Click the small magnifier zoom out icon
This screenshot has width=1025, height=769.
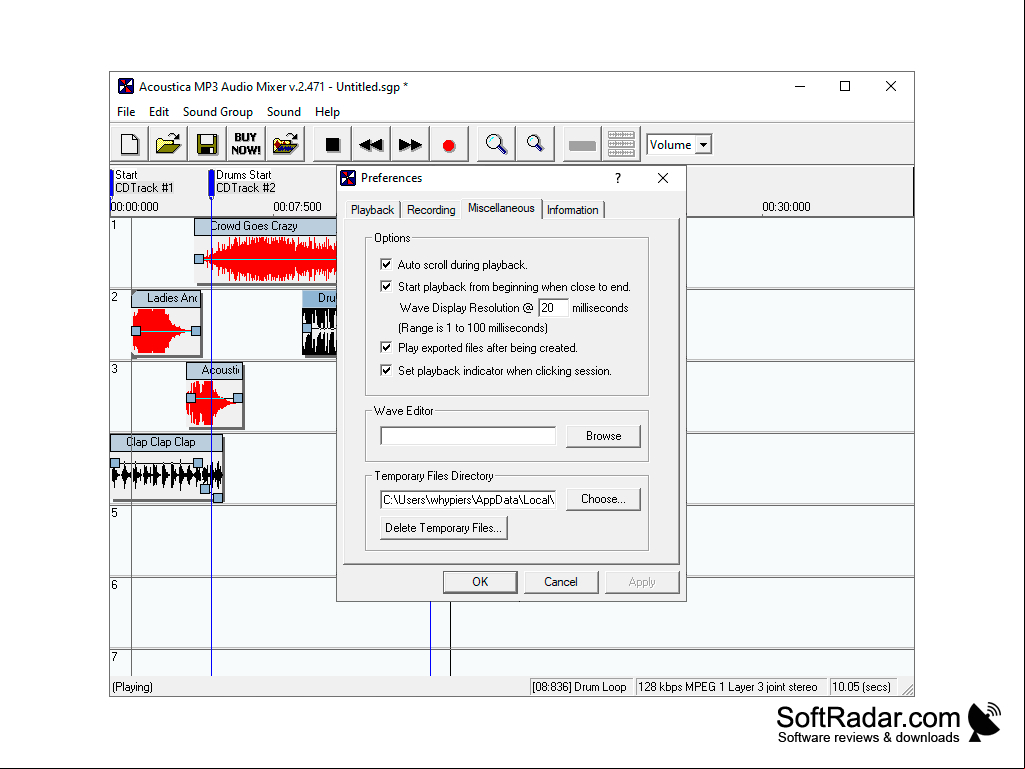pyautogui.click(x=535, y=144)
